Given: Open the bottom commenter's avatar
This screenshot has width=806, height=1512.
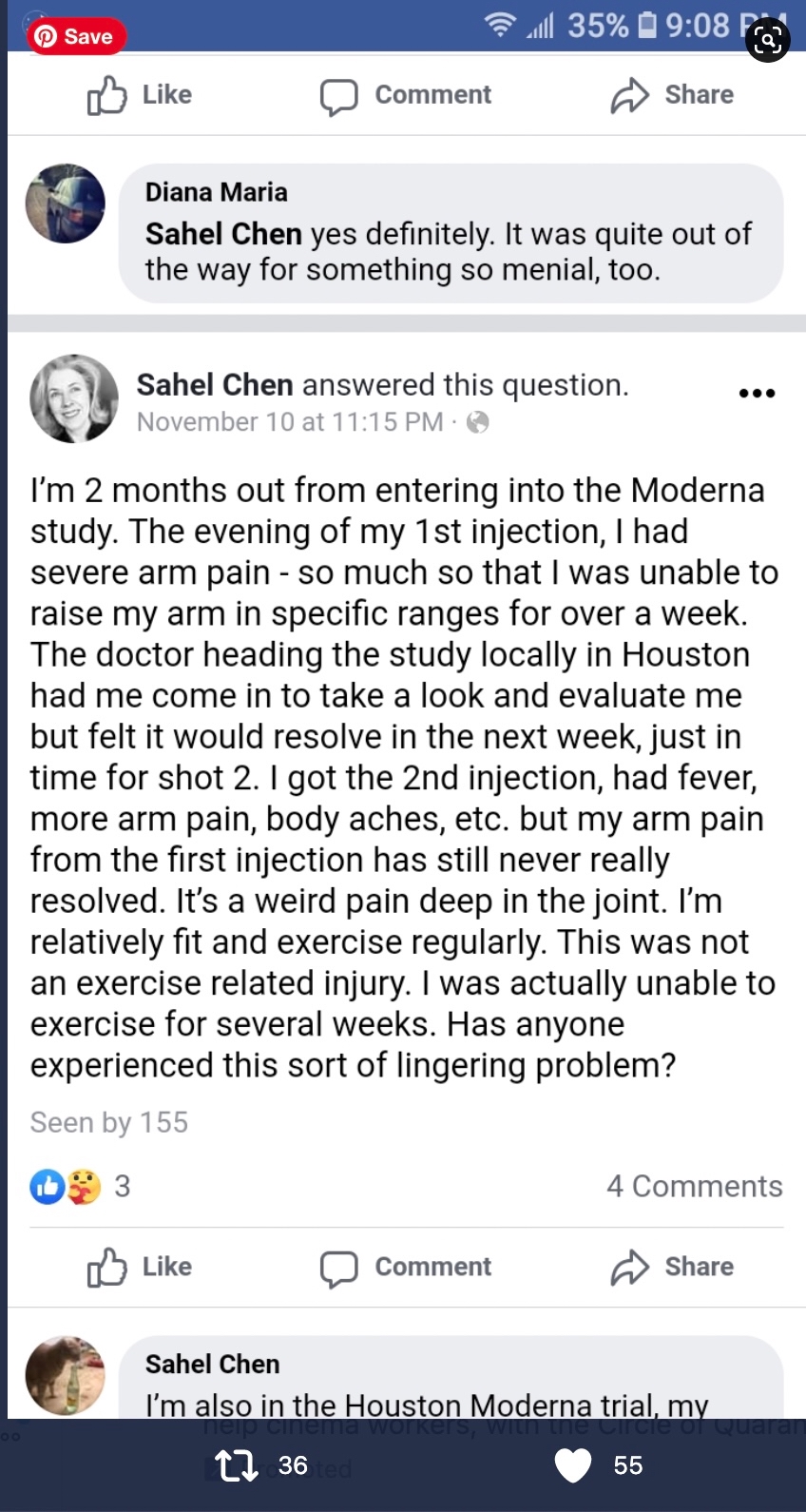Looking at the screenshot, I should 65,1376.
